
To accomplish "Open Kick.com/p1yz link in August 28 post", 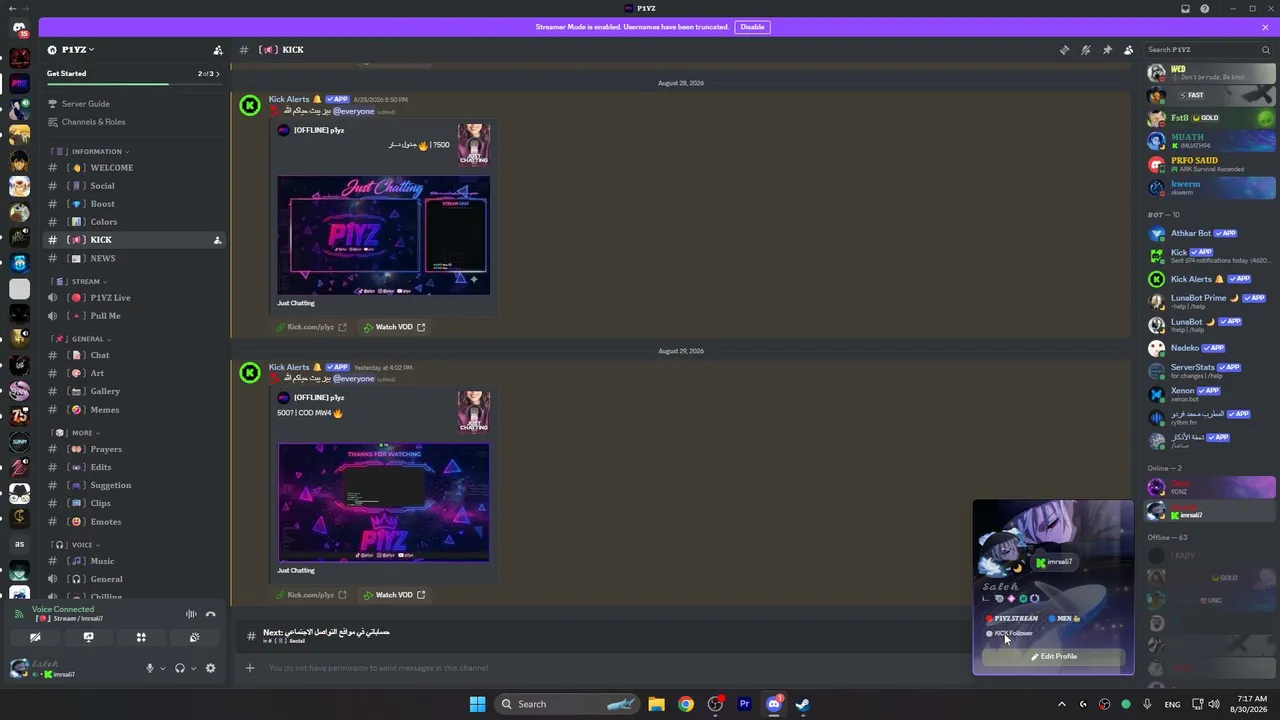I will [312, 327].
